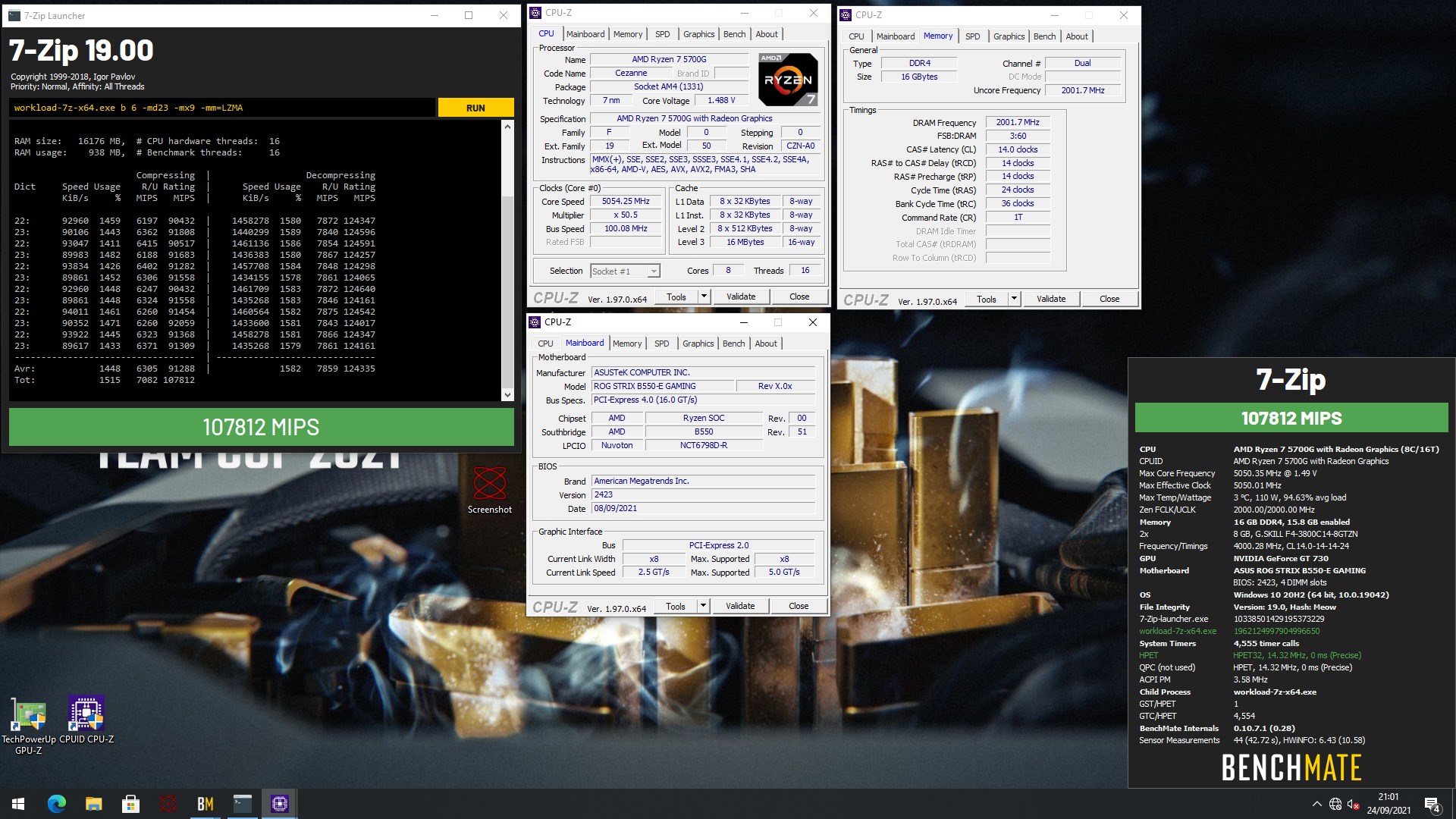Open BenchMate from the taskbar
Image resolution: width=1456 pixels, height=819 pixels.
(x=206, y=804)
